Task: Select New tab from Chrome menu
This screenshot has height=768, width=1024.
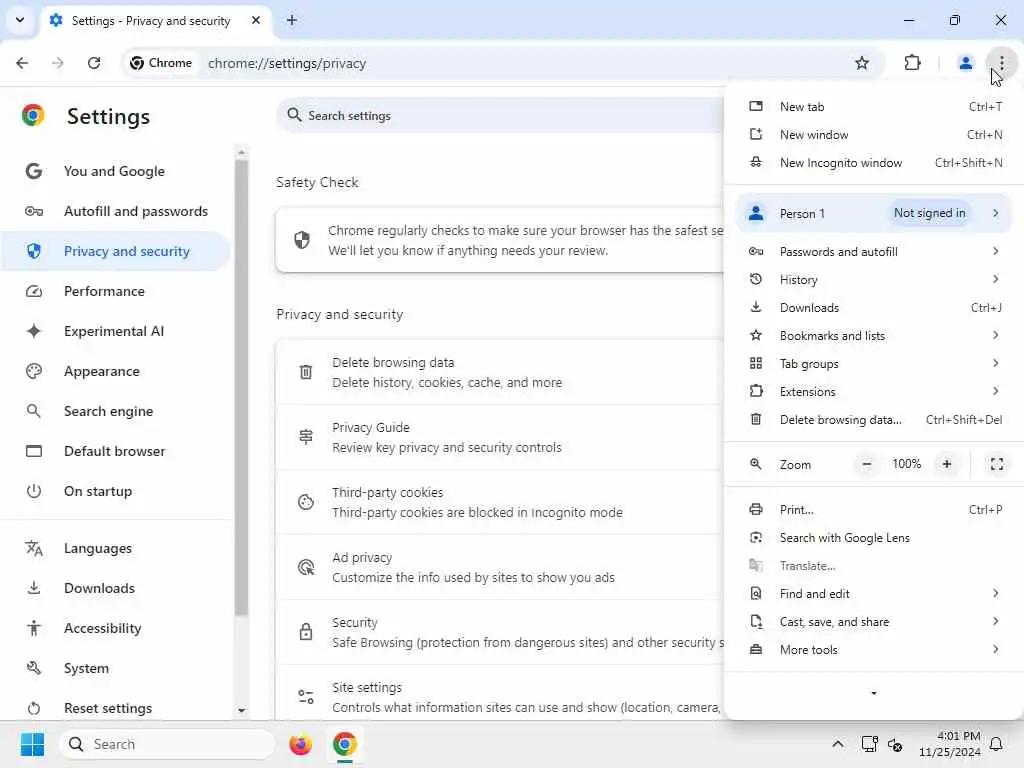Action: (x=874, y=106)
